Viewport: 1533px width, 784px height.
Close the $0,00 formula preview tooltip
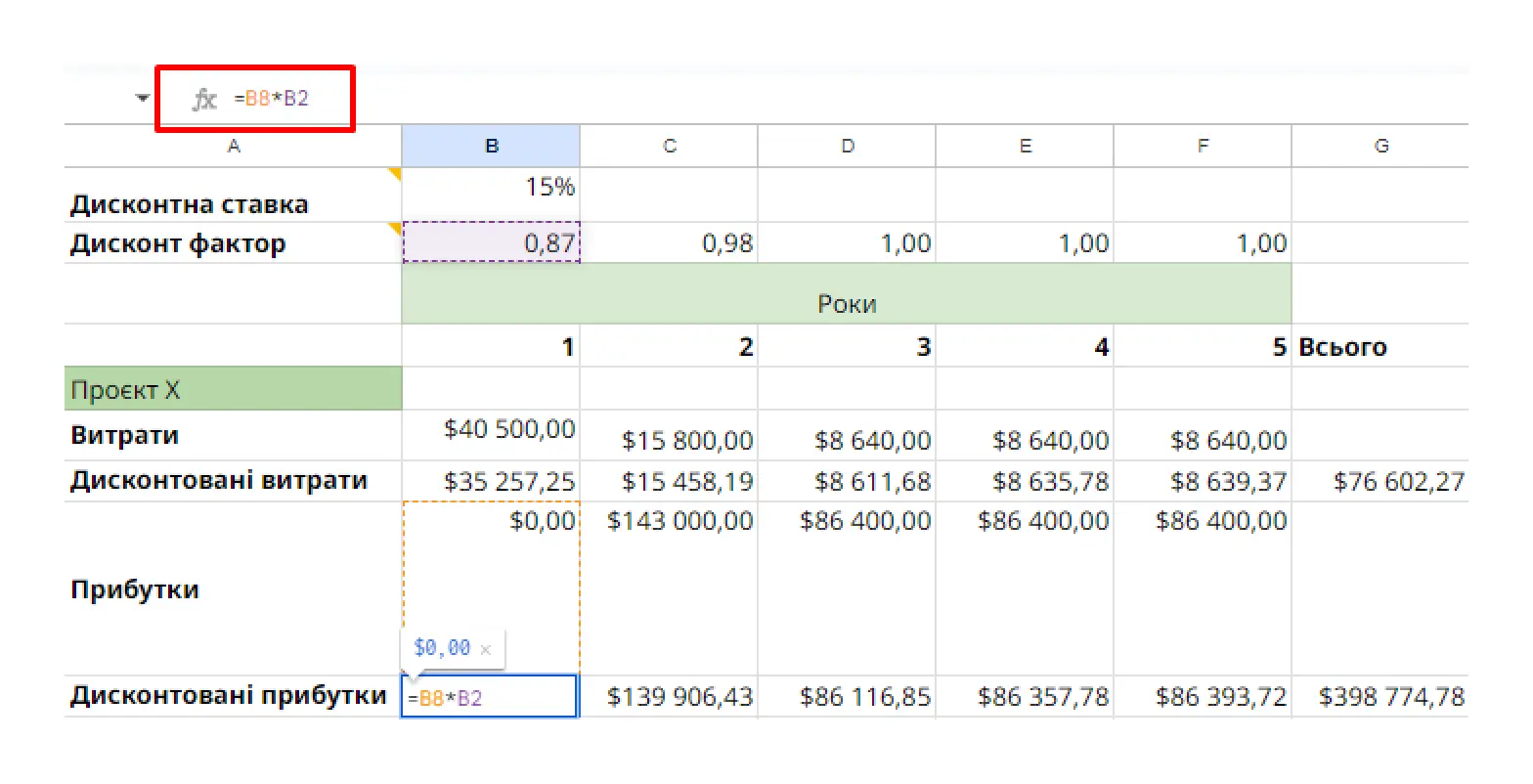coord(486,649)
